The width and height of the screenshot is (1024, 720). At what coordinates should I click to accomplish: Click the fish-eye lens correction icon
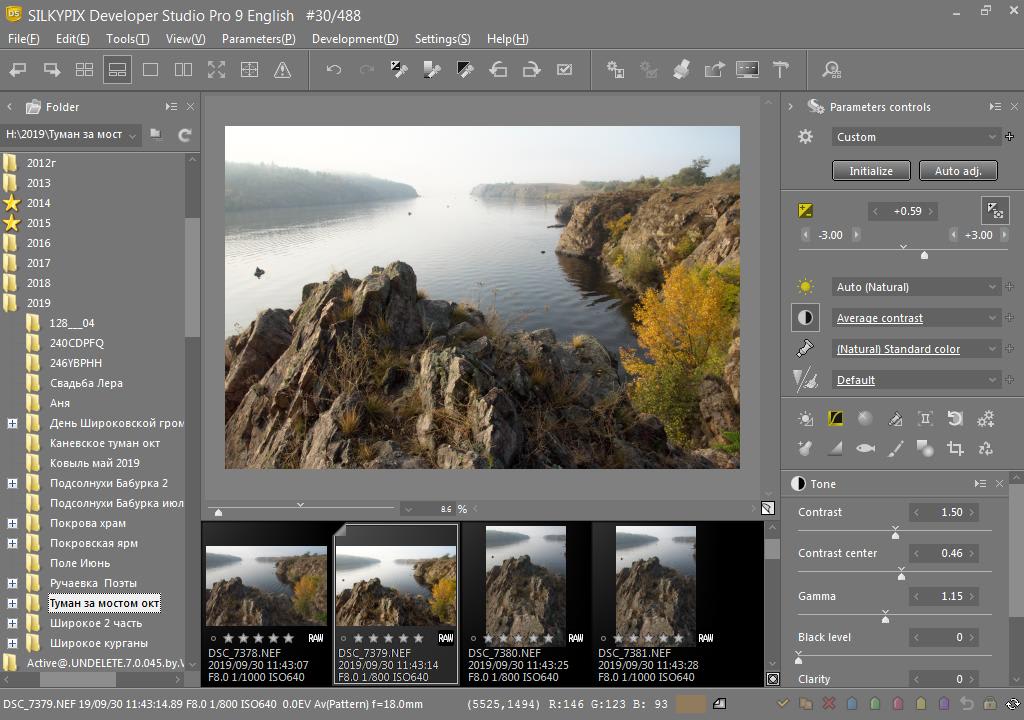(x=865, y=449)
